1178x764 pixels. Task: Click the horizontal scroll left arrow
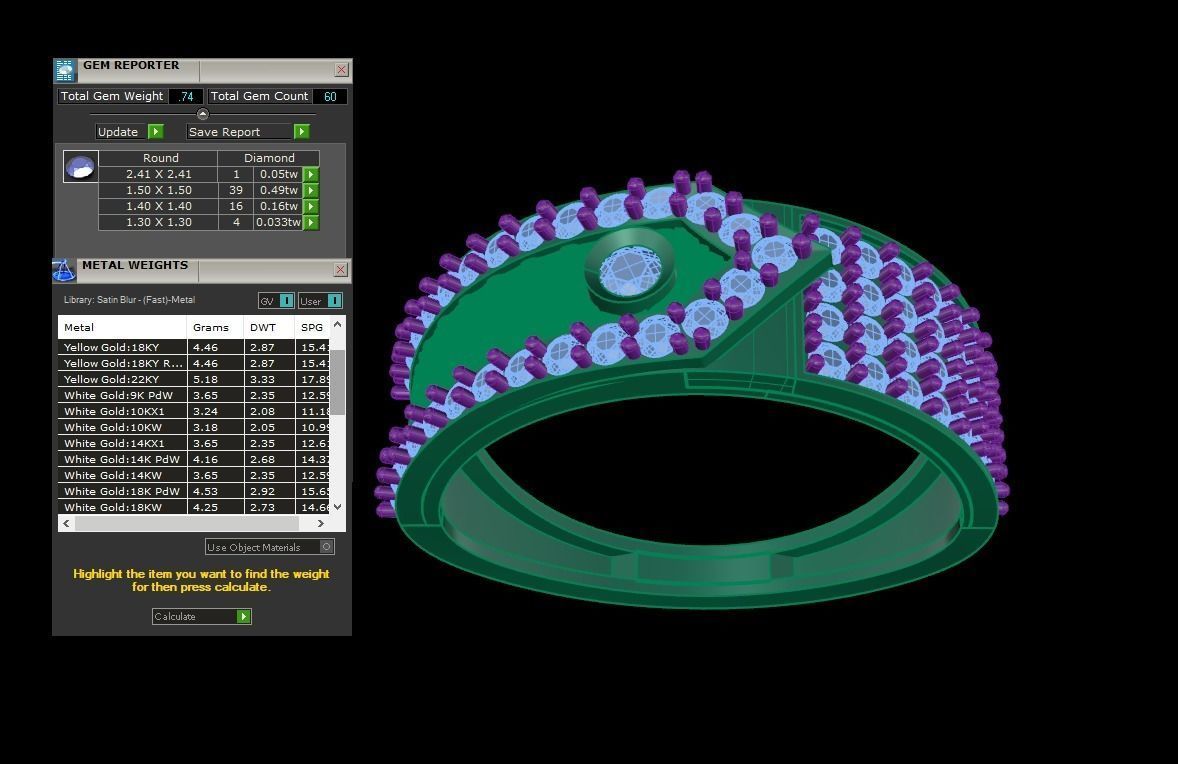(67, 524)
